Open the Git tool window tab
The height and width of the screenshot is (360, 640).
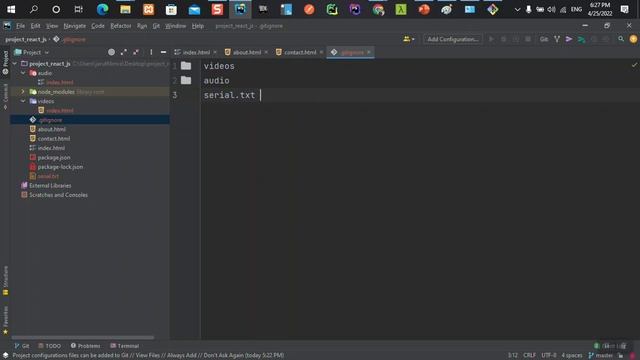point(22,346)
